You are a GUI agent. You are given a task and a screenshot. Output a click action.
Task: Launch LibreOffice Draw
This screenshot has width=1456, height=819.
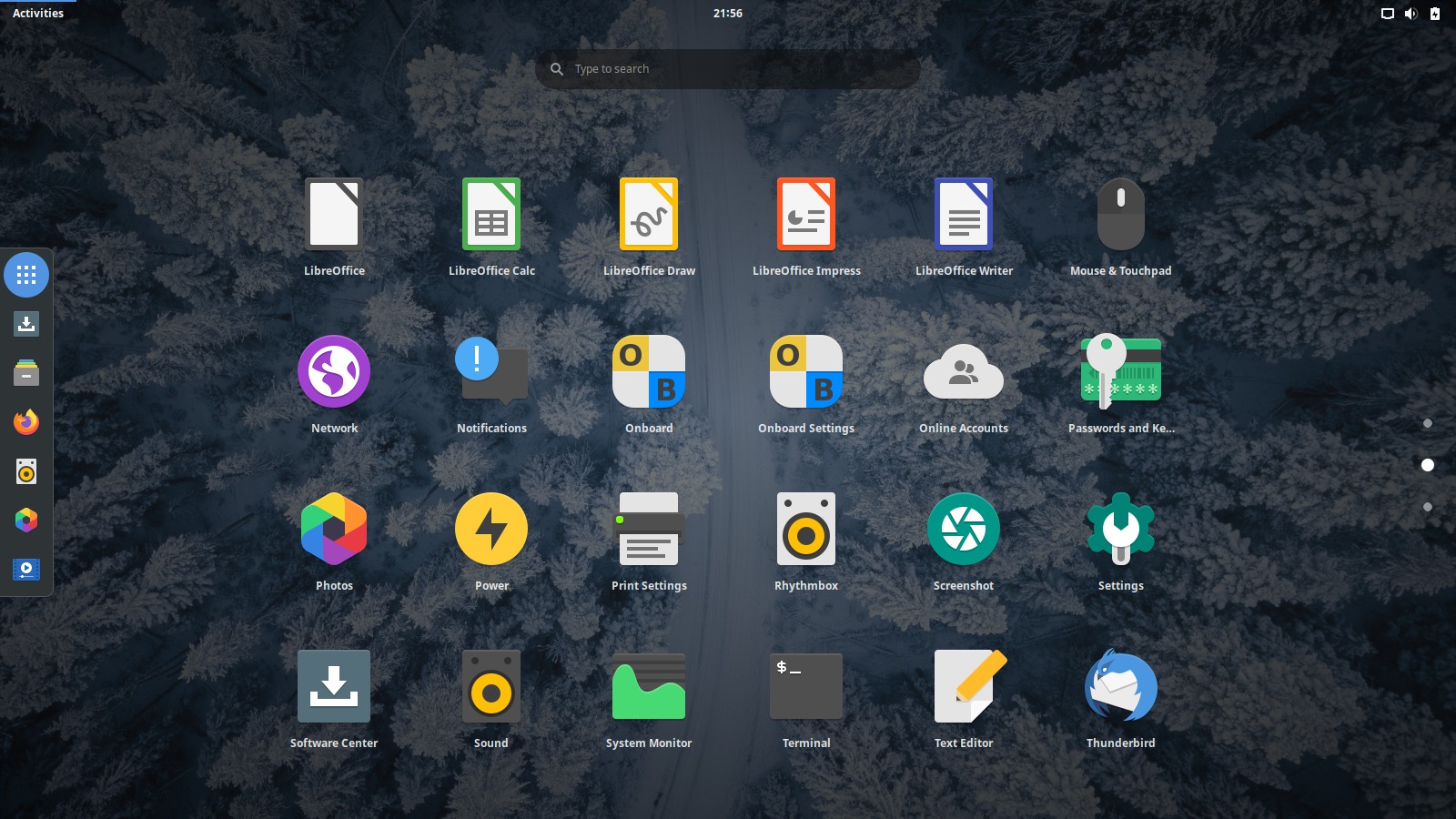point(649,215)
